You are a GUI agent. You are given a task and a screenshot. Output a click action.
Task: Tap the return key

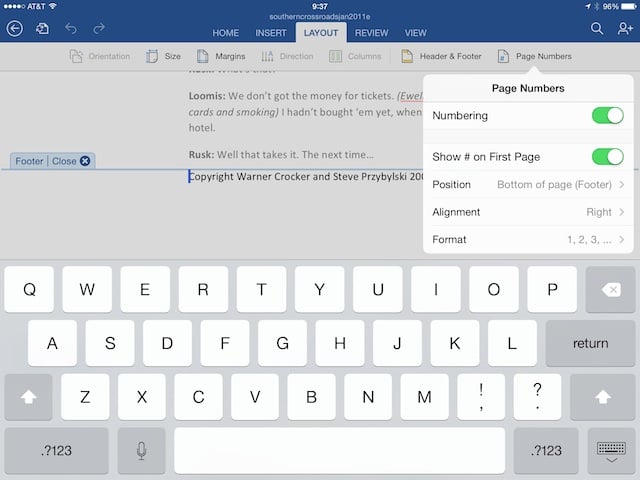(x=590, y=343)
